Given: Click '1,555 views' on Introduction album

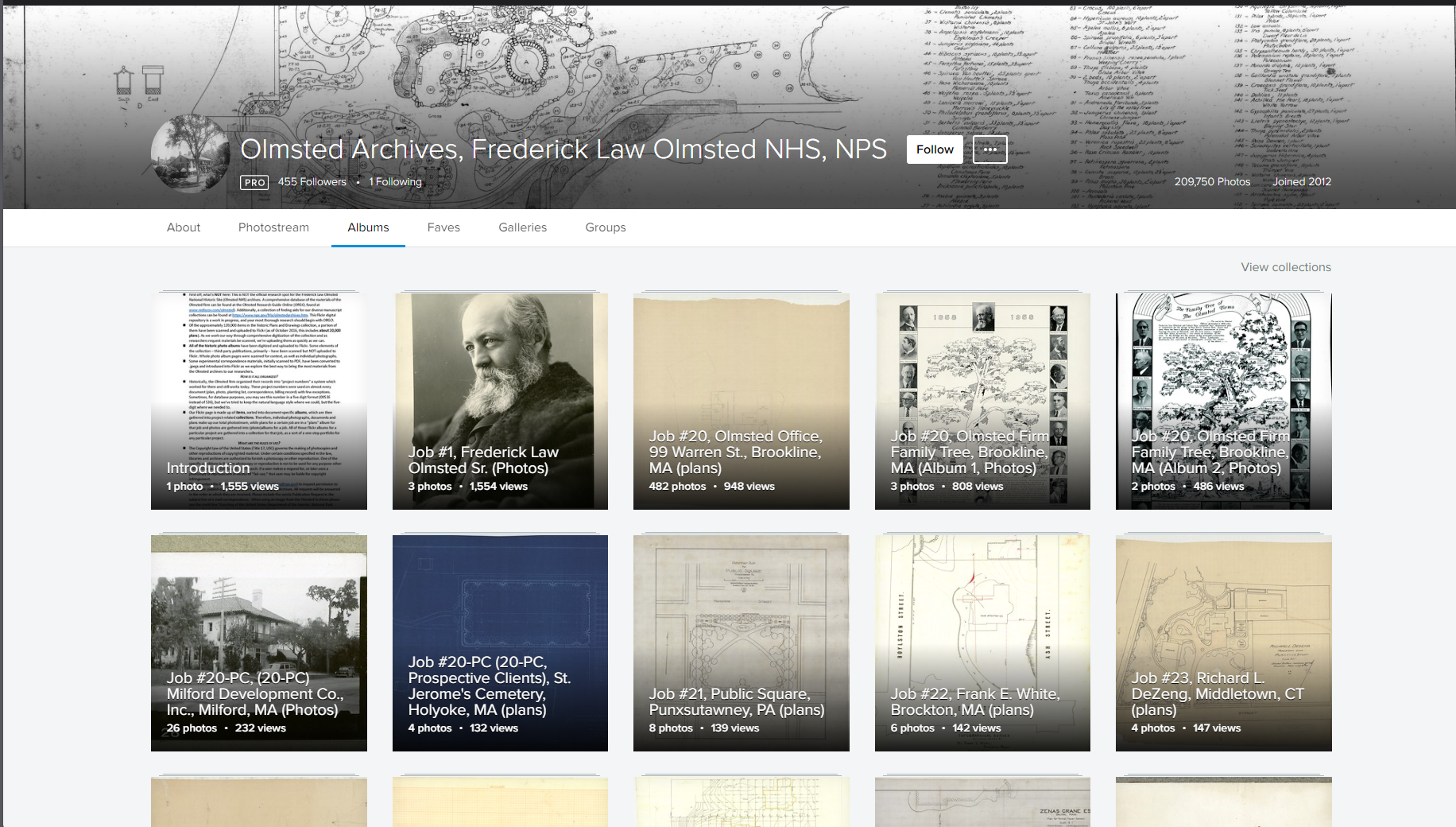Looking at the screenshot, I should point(250,486).
